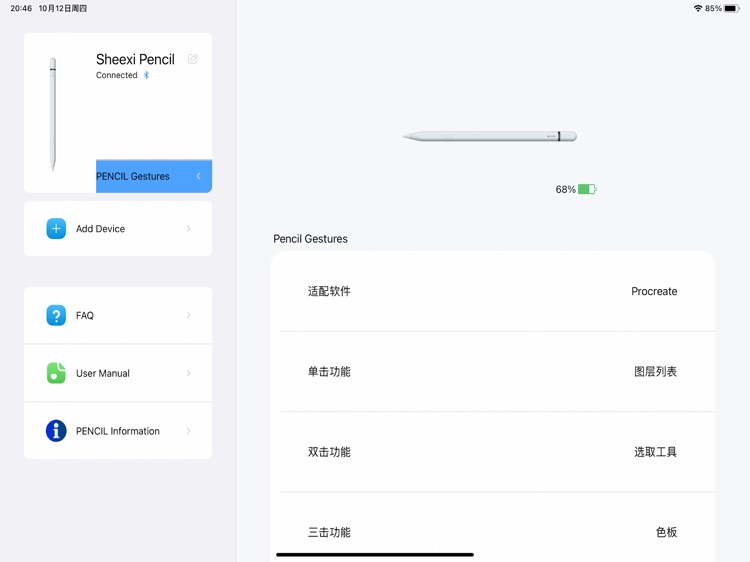Click the FAQ question mark icon

pos(56,315)
